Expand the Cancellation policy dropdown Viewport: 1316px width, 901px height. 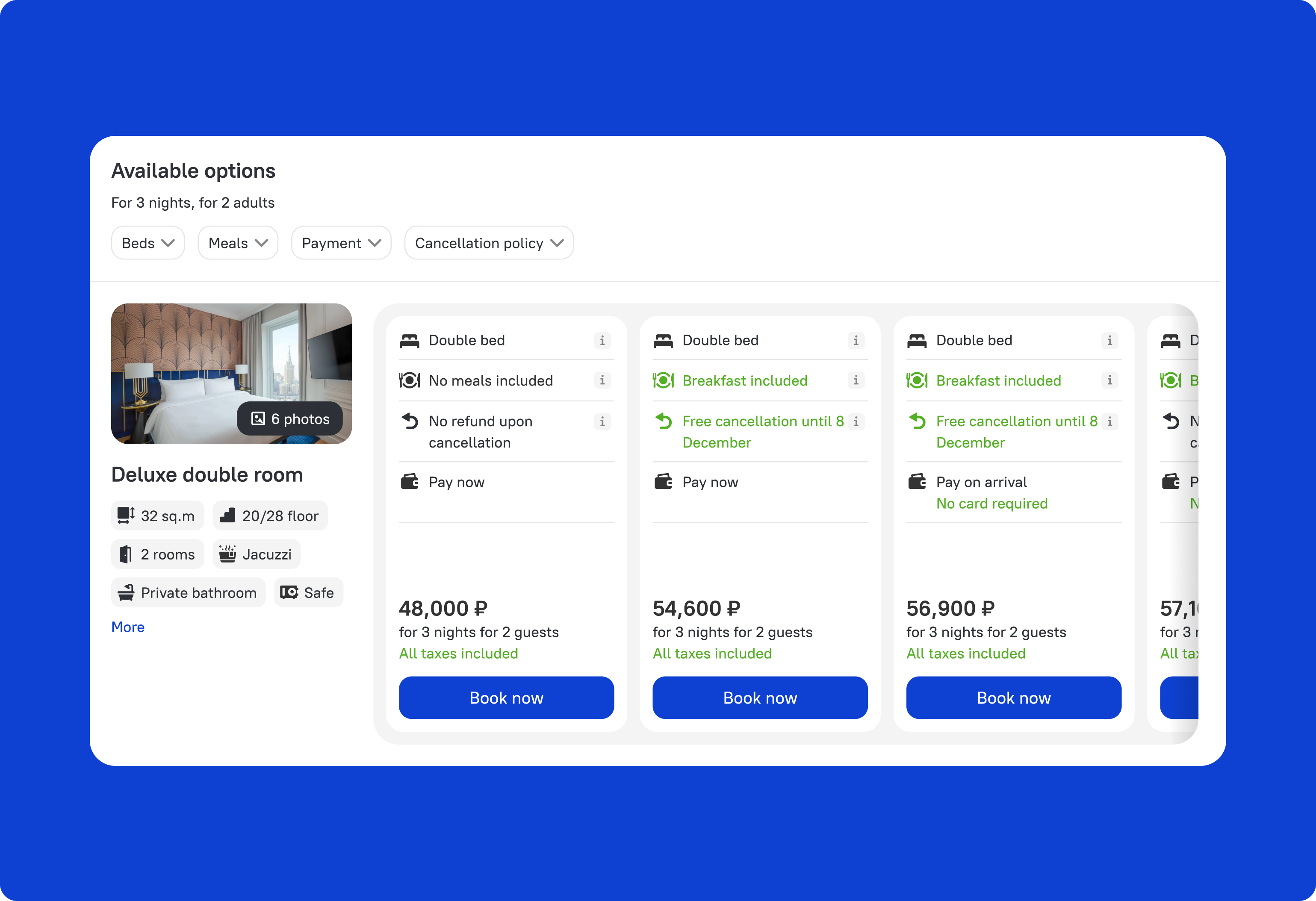pyautogui.click(x=489, y=243)
